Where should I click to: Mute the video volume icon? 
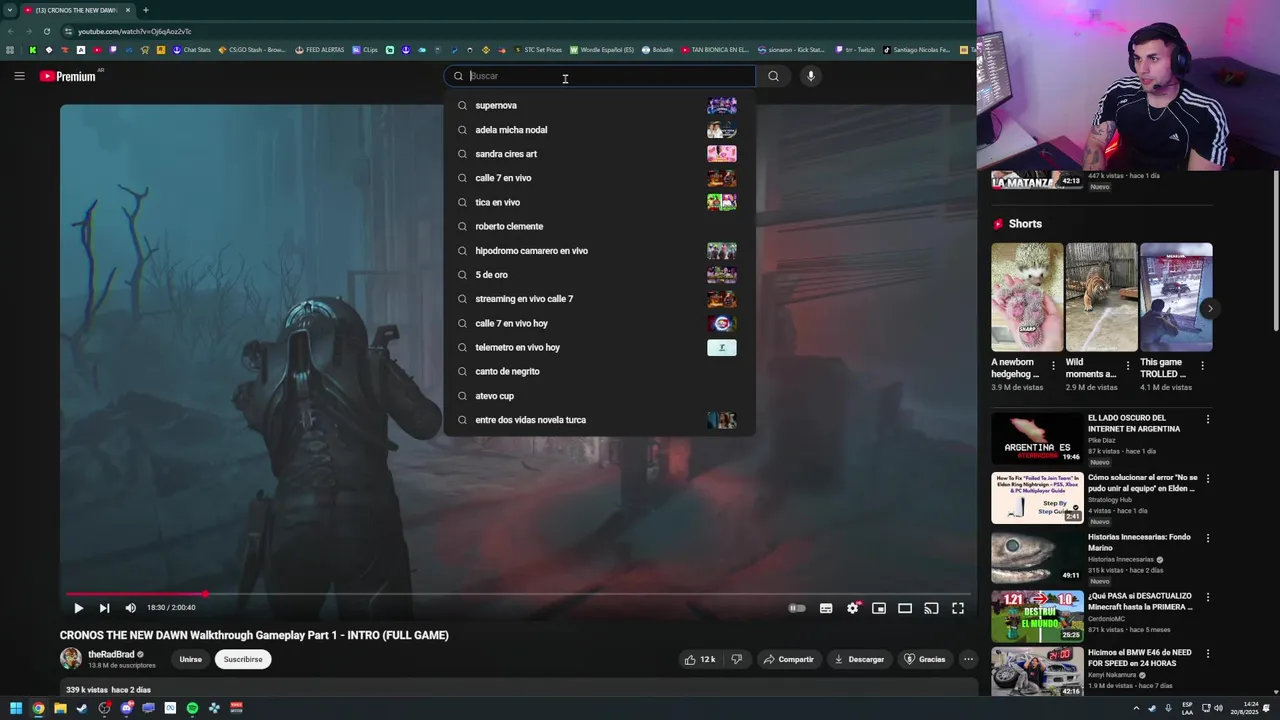[130, 607]
